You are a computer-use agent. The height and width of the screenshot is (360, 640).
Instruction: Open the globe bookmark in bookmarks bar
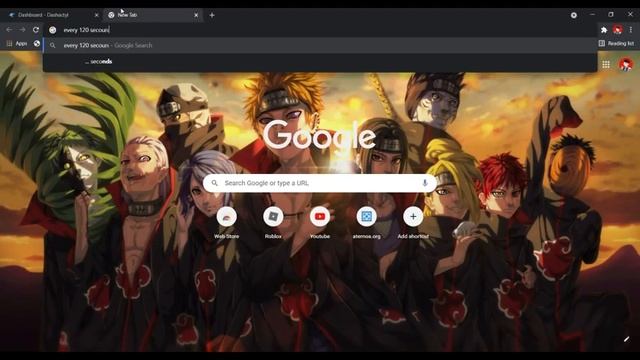pyautogui.click(x=37, y=43)
